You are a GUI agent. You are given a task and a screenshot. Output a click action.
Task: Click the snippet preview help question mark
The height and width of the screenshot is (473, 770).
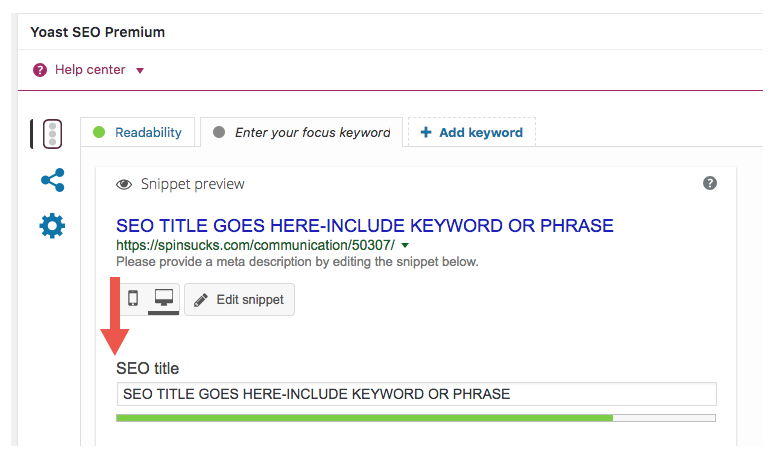tap(710, 183)
